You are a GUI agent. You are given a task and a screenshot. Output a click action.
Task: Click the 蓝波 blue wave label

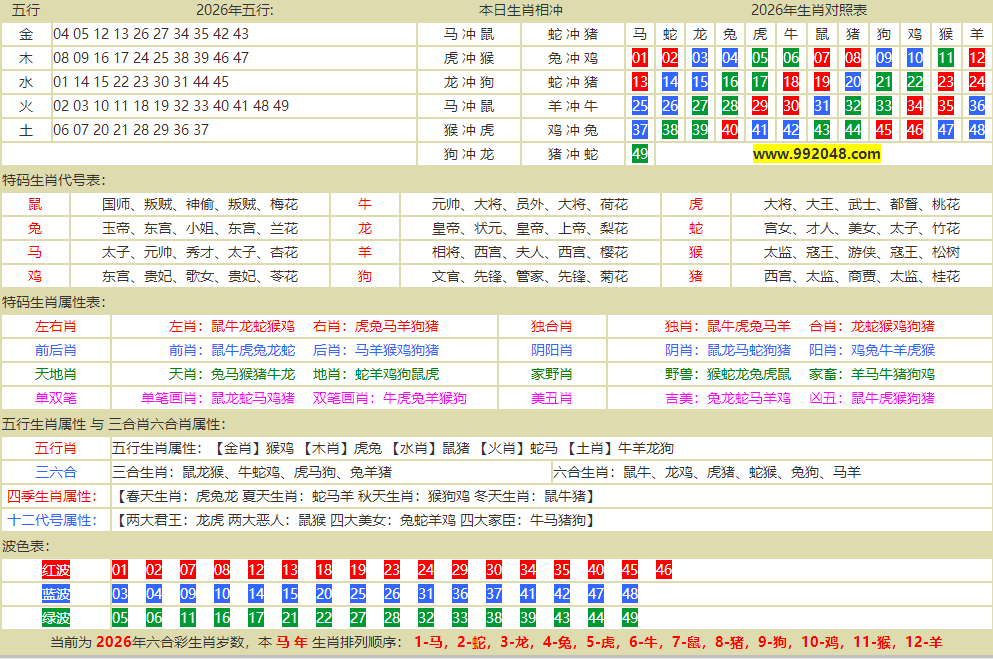coord(56,594)
